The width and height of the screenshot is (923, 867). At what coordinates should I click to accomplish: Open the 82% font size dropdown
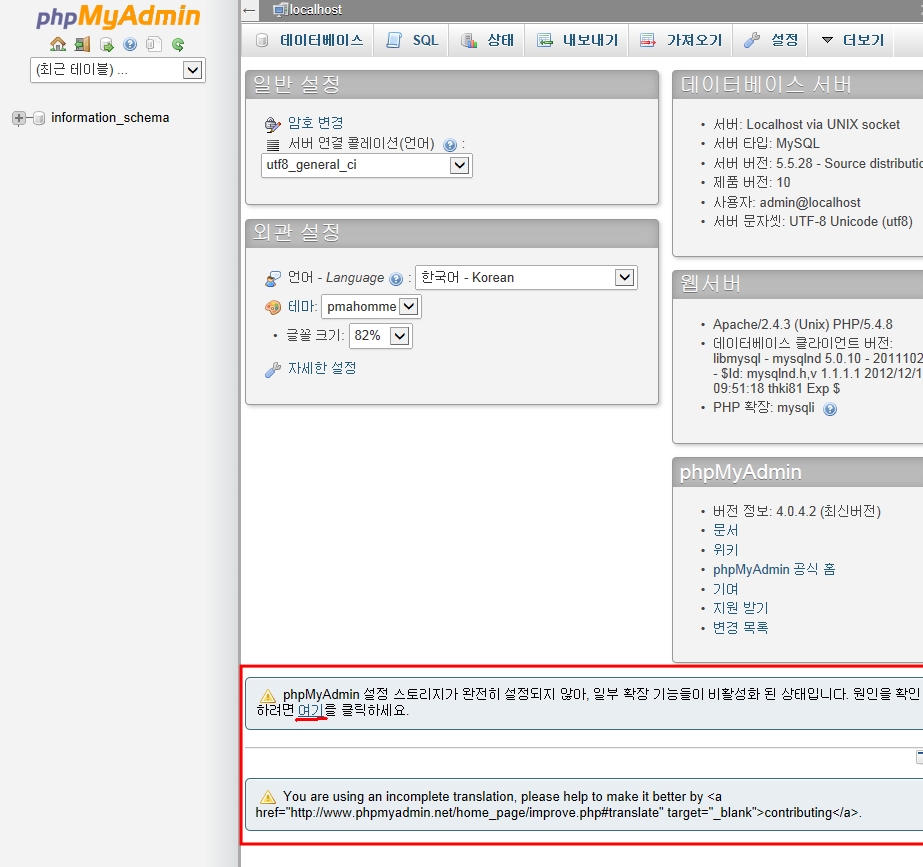pos(380,335)
